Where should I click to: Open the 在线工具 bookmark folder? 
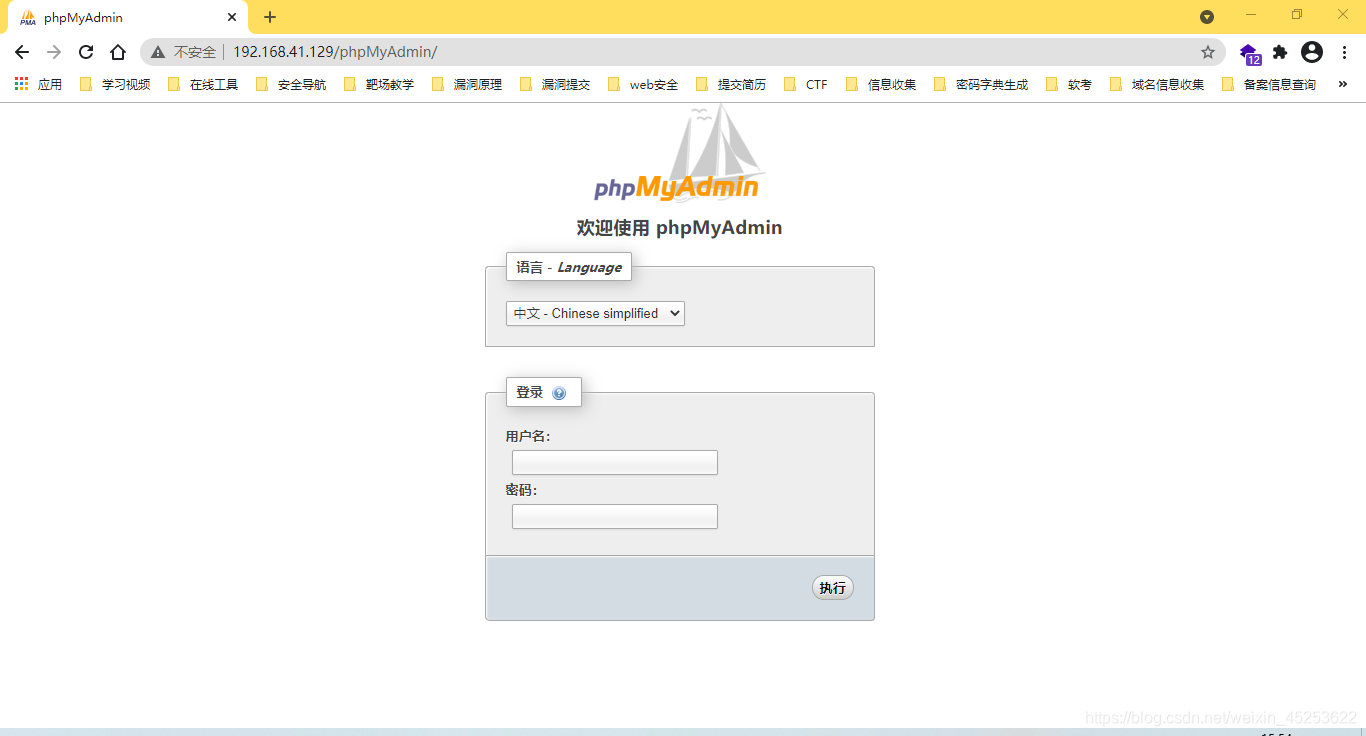[x=203, y=85]
